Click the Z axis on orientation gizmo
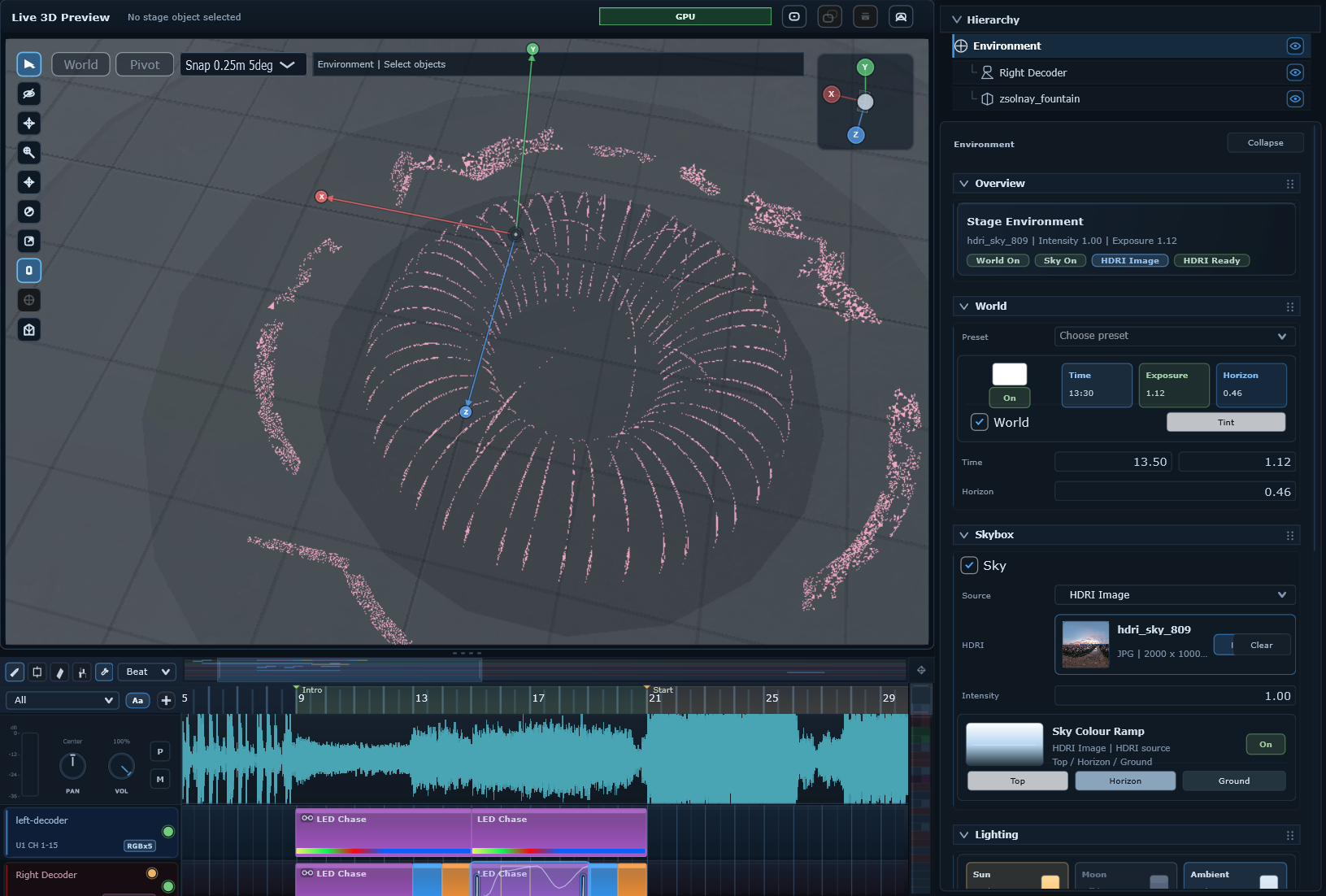The image size is (1326, 896). (x=855, y=135)
